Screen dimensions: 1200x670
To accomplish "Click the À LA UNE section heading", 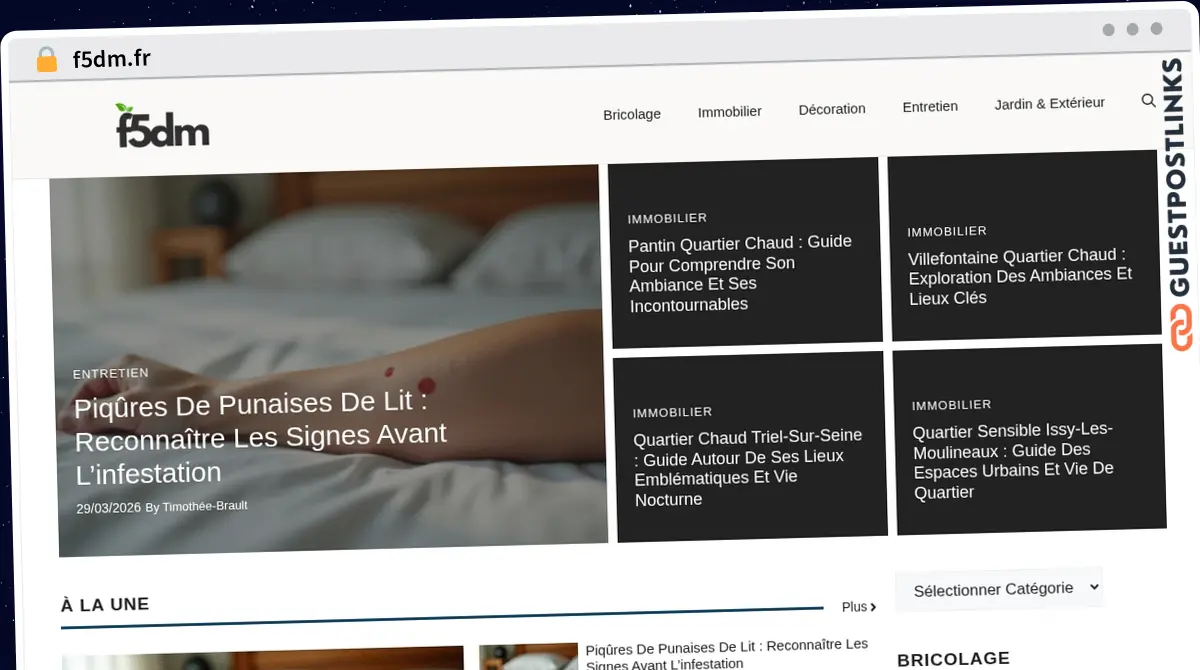I will pyautogui.click(x=105, y=605).
